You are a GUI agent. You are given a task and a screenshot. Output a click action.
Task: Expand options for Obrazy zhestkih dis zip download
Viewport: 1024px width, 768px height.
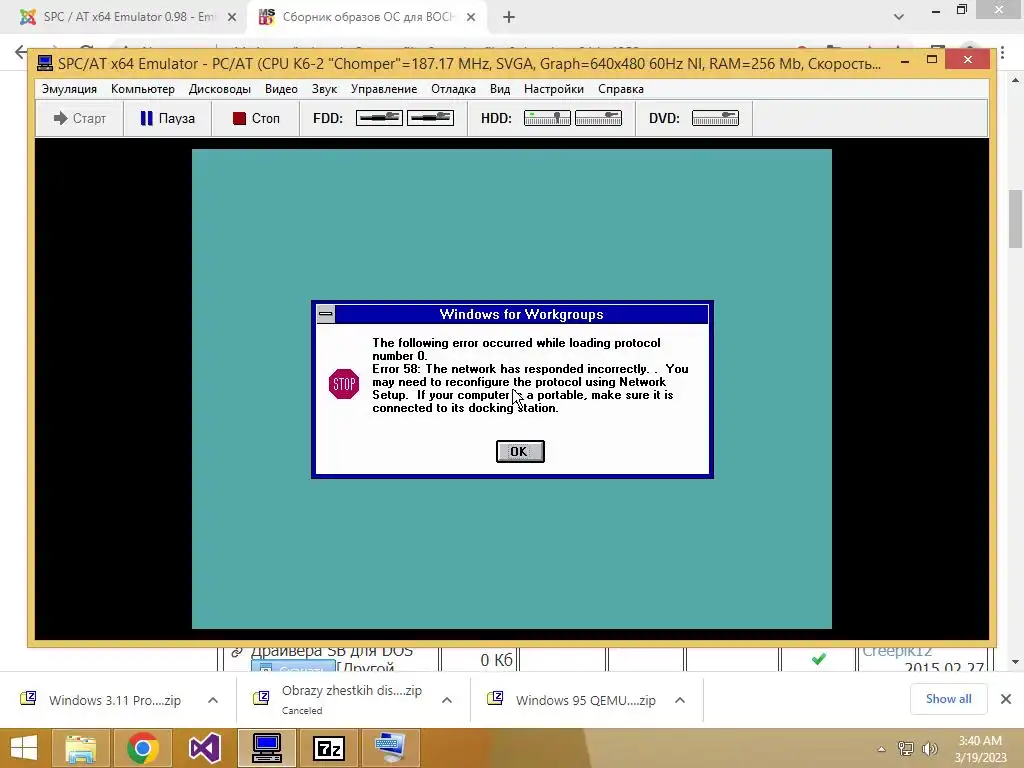447,700
